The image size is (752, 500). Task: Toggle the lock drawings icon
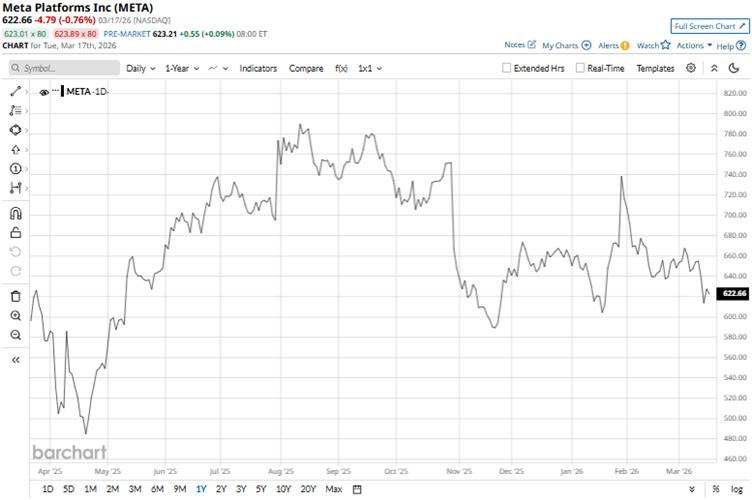(x=15, y=233)
